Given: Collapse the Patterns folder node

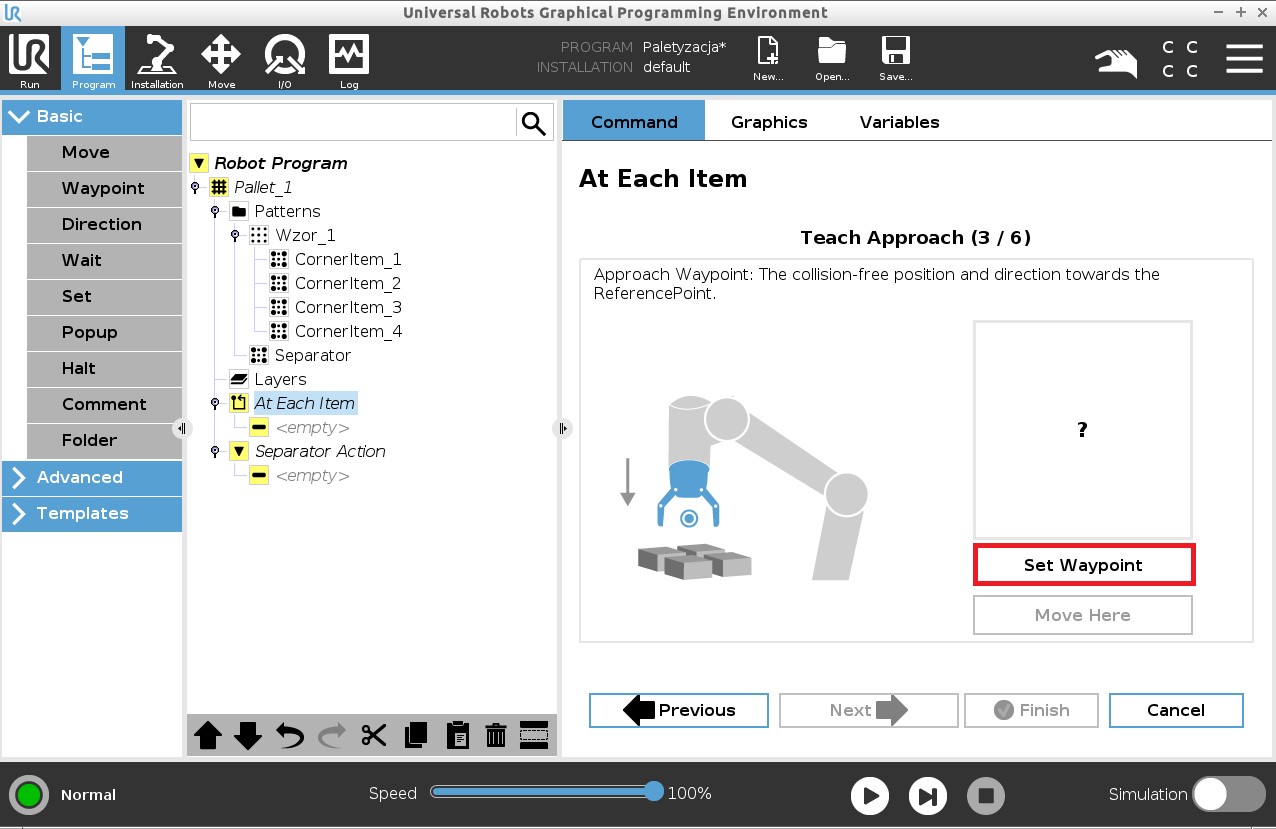Looking at the screenshot, I should point(215,211).
